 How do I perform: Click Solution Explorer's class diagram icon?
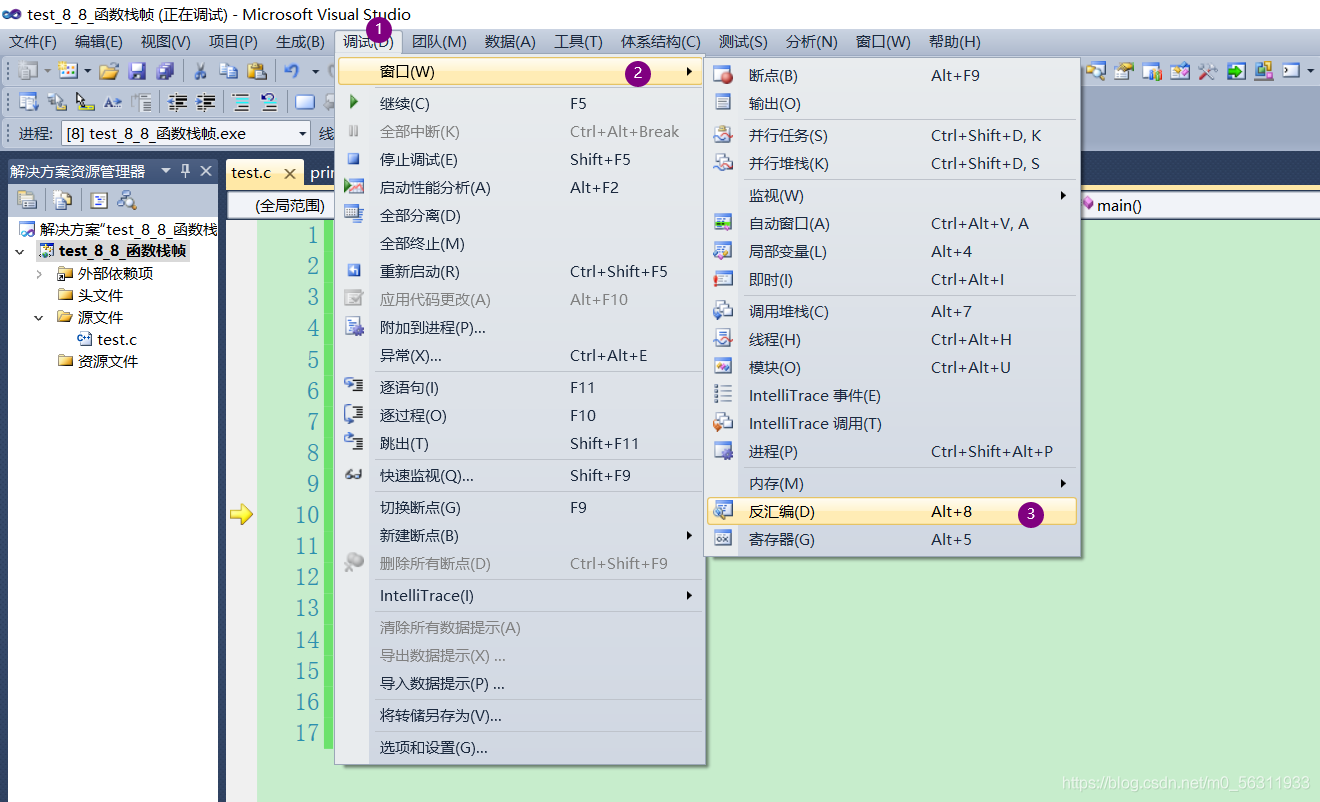tap(127, 199)
